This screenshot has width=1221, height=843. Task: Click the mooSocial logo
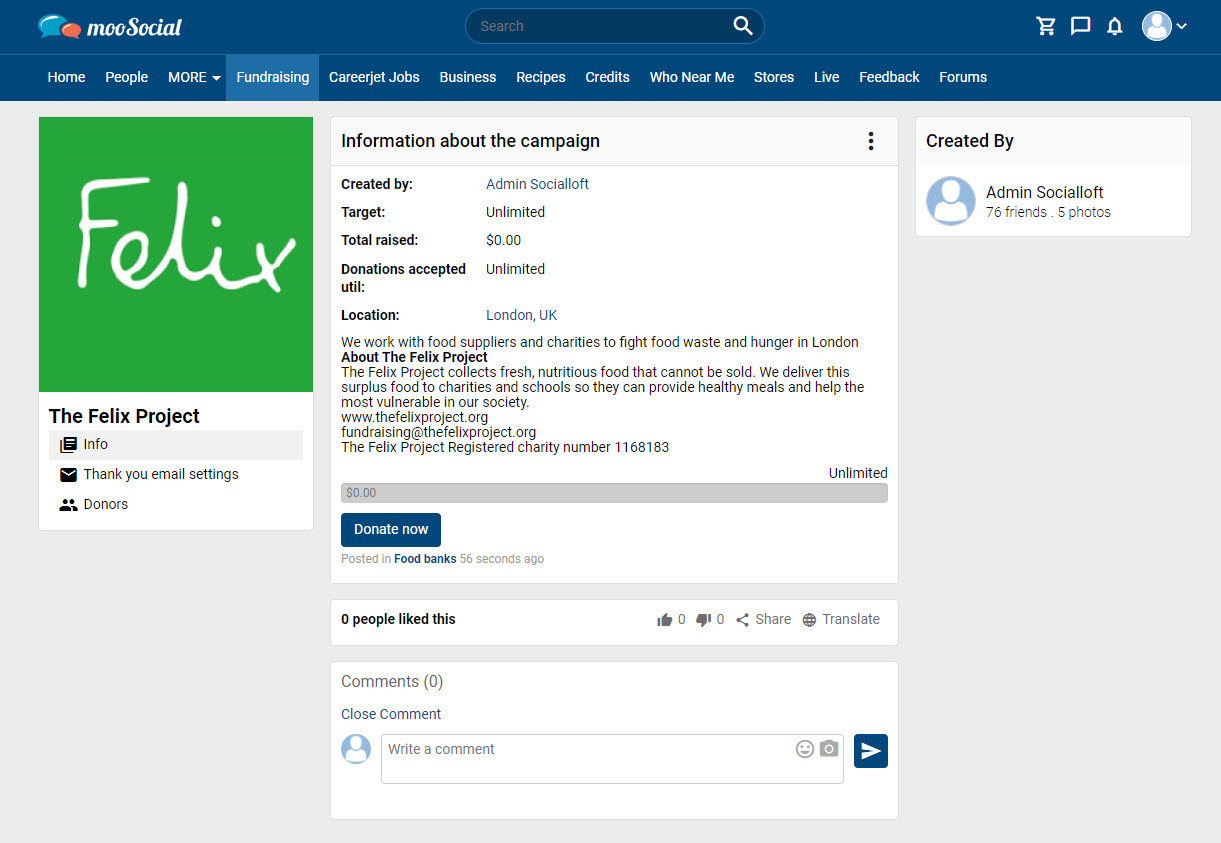(110, 27)
